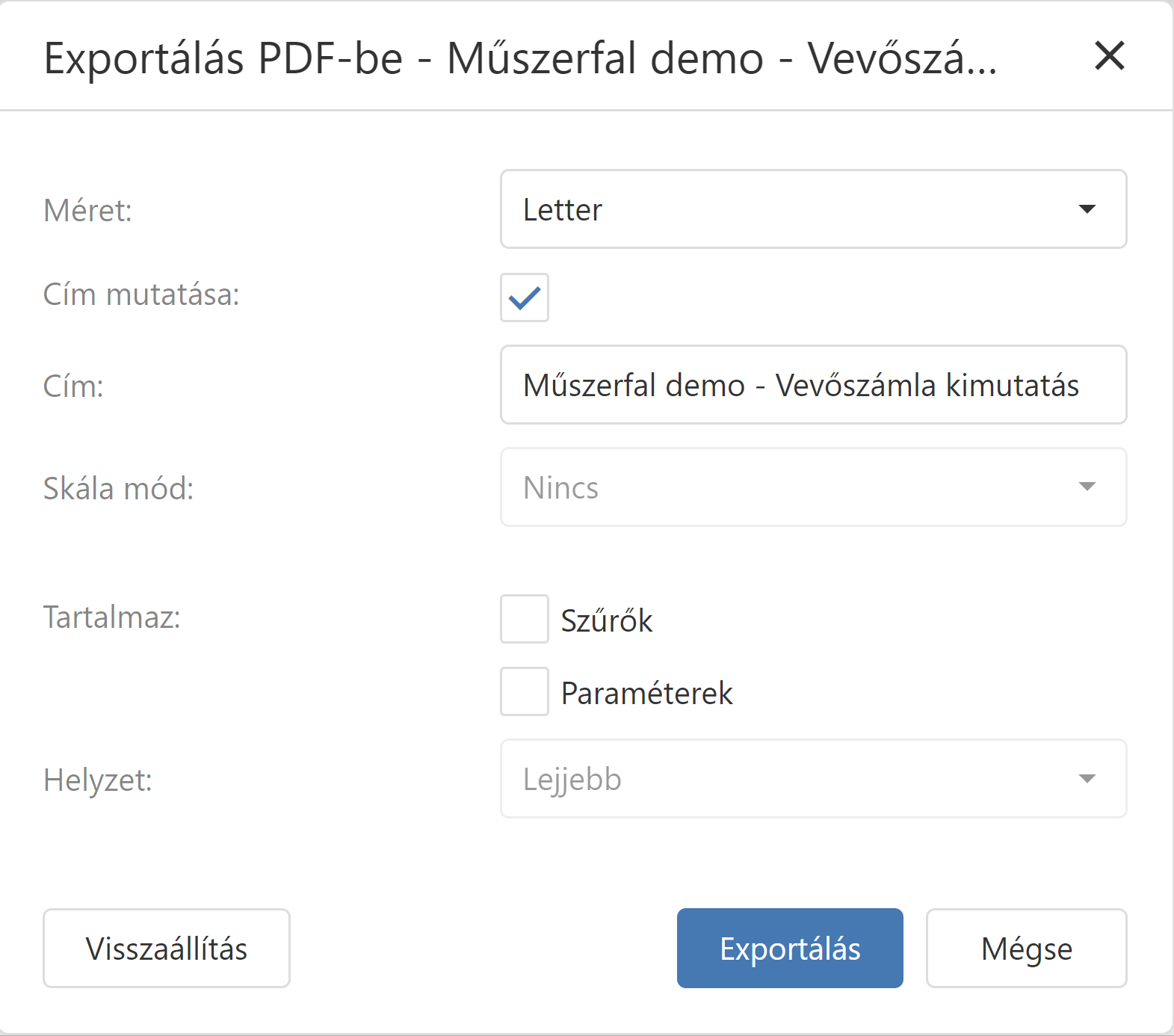Click the Szűrők label text
Viewport: 1174px width, 1036px height.
click(607, 620)
